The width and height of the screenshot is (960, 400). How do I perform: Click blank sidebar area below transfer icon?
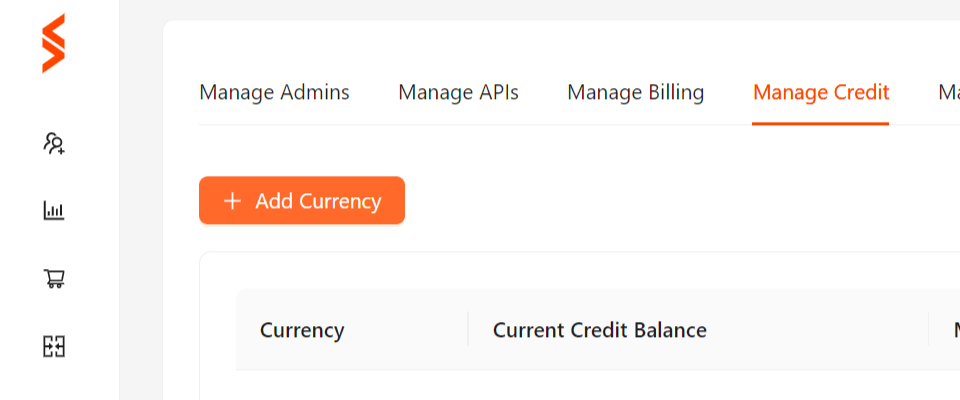click(x=59, y=380)
